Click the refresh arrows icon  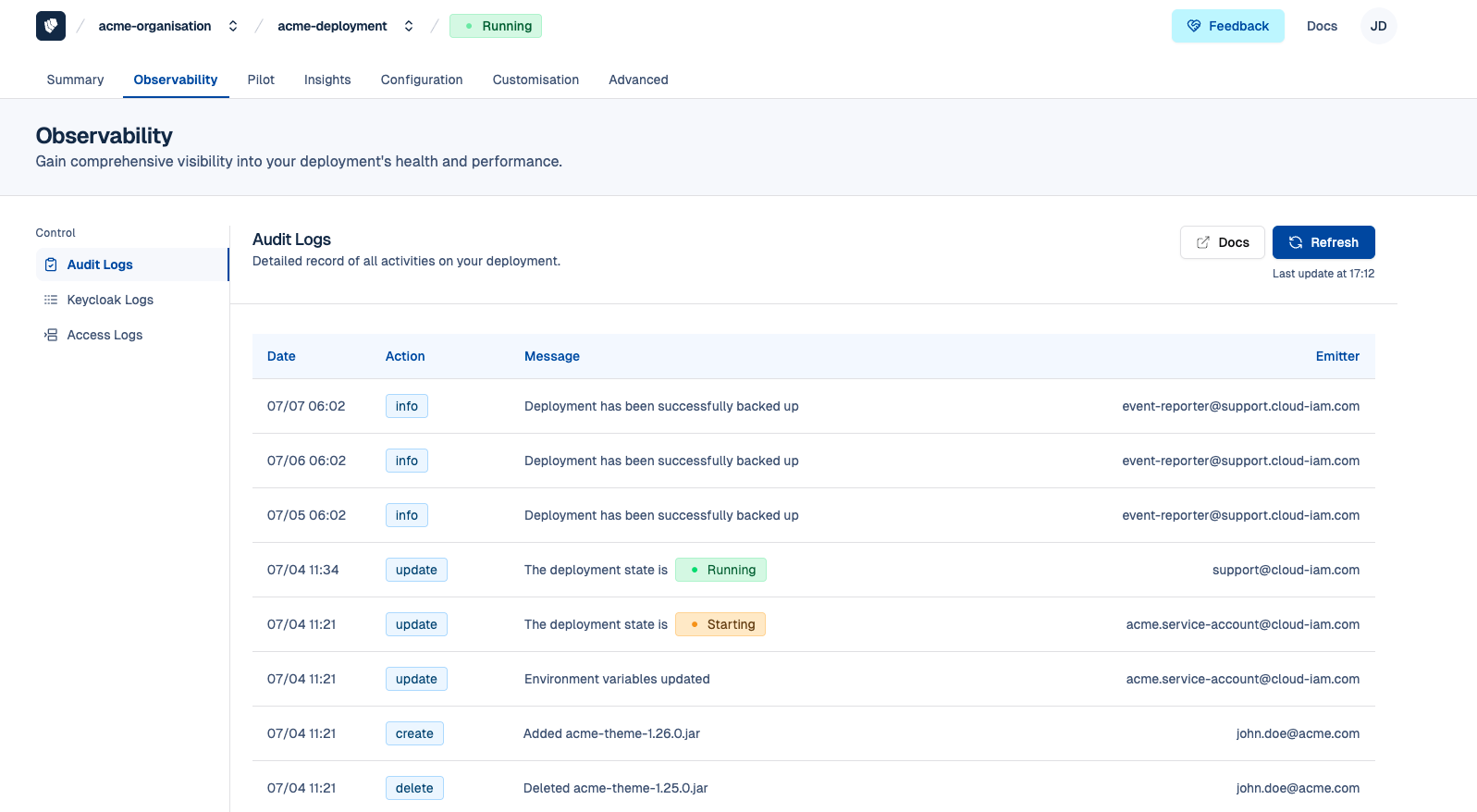1296,242
